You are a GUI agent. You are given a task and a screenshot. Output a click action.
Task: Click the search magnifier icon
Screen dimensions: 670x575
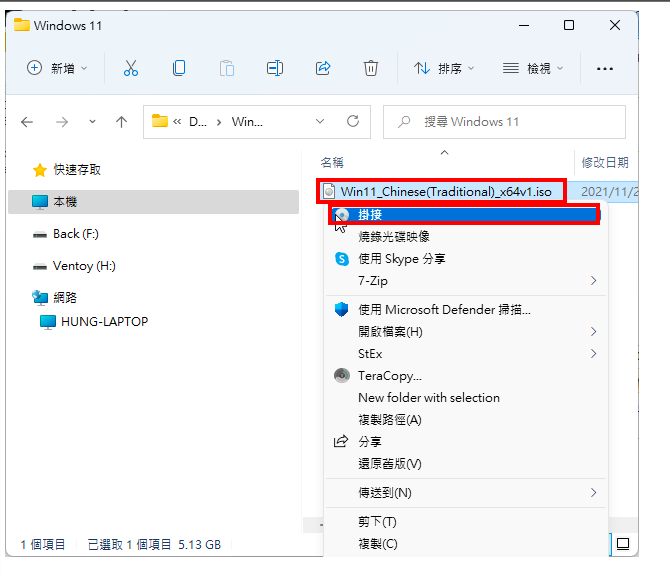(x=404, y=122)
